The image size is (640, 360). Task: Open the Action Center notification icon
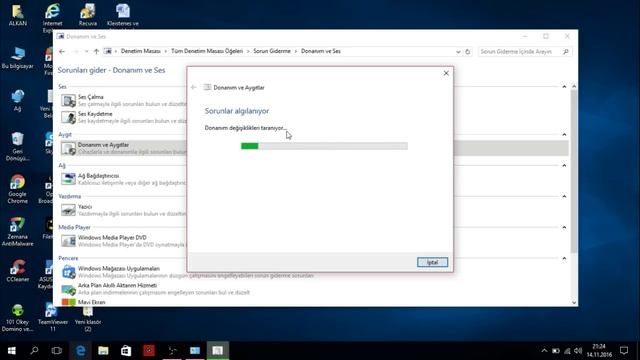pos(624,351)
